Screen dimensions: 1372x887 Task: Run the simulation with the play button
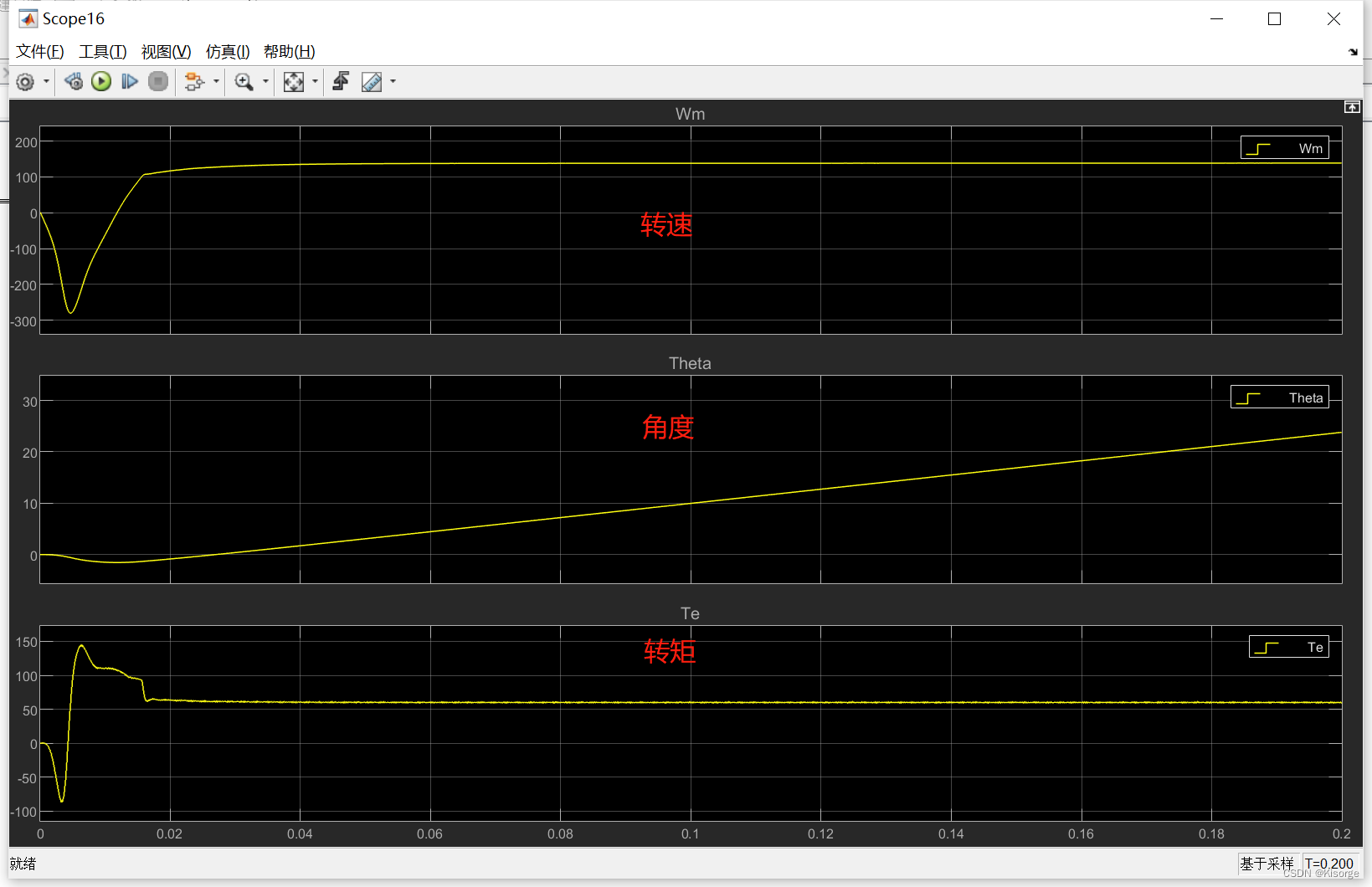point(101,82)
